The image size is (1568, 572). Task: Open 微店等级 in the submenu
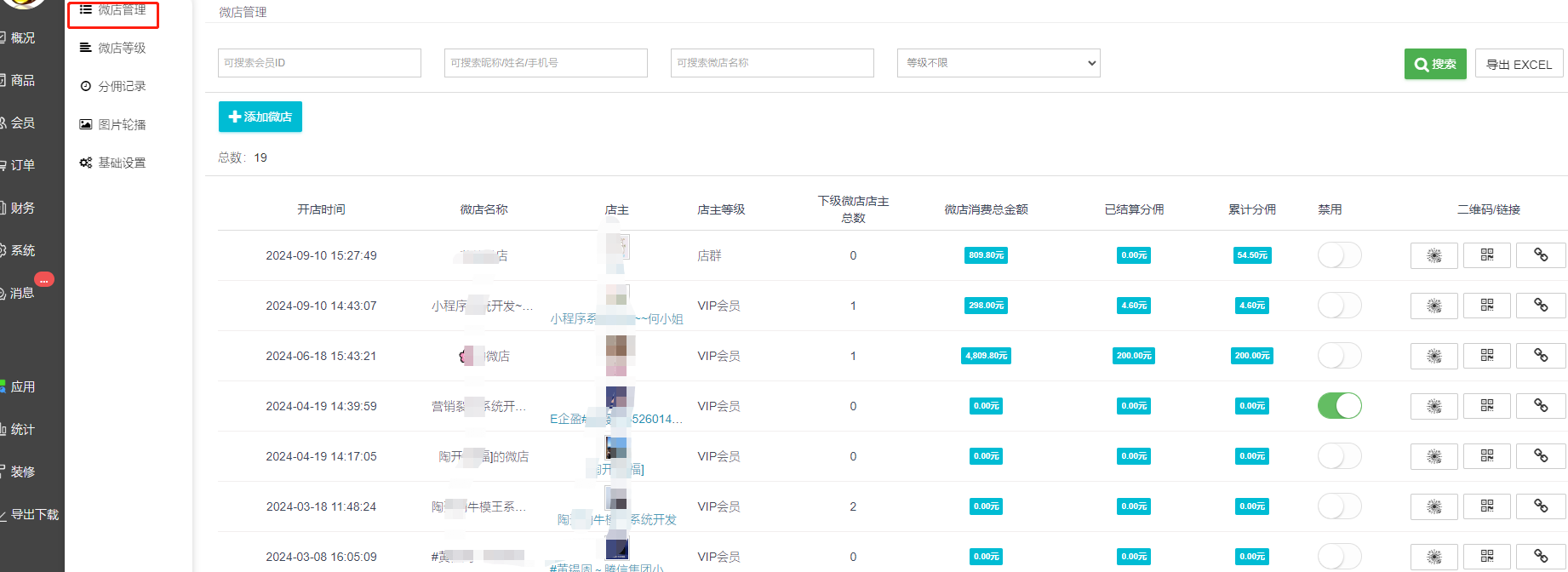[x=121, y=48]
